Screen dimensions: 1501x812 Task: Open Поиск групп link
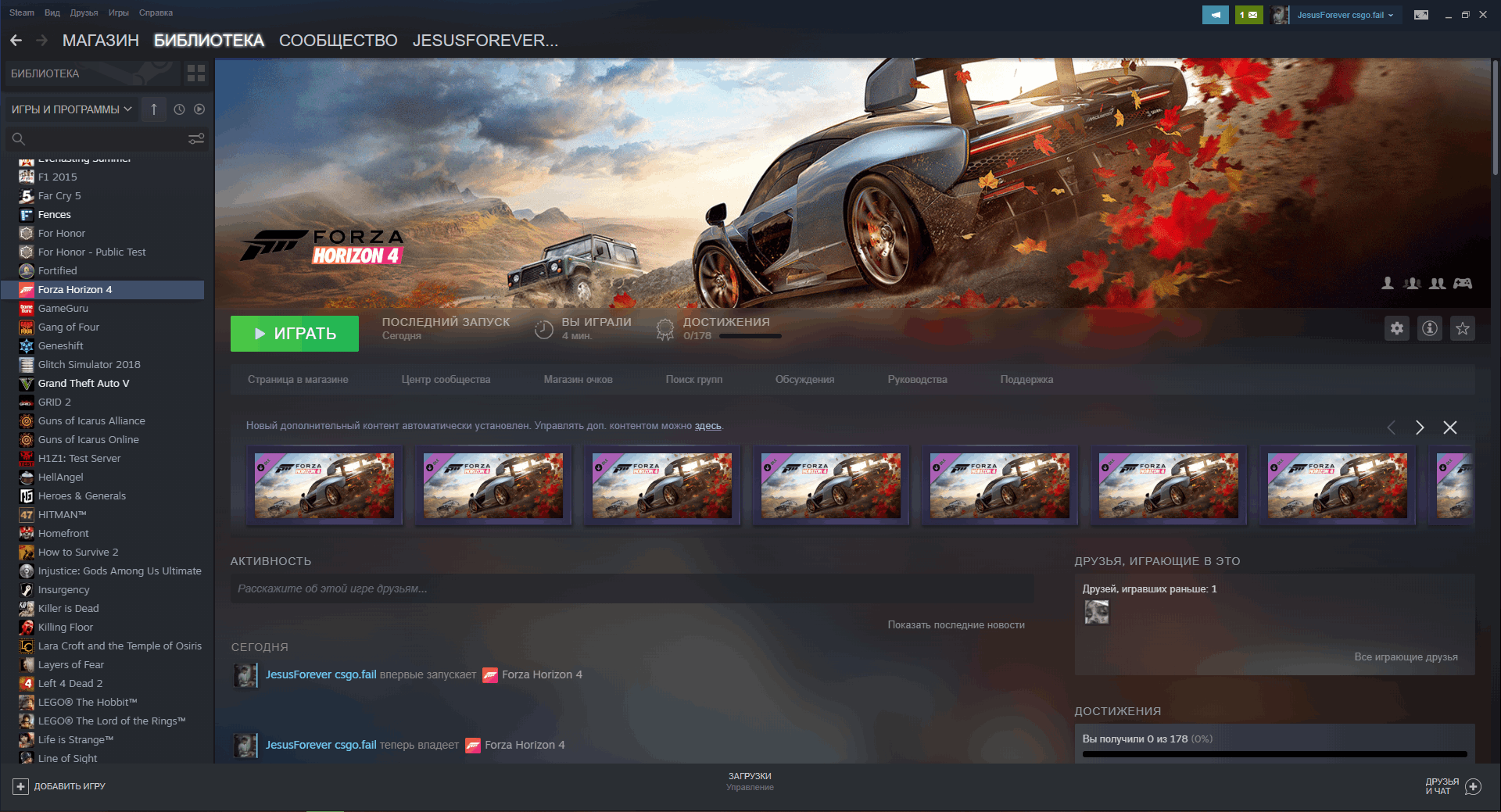(x=694, y=380)
